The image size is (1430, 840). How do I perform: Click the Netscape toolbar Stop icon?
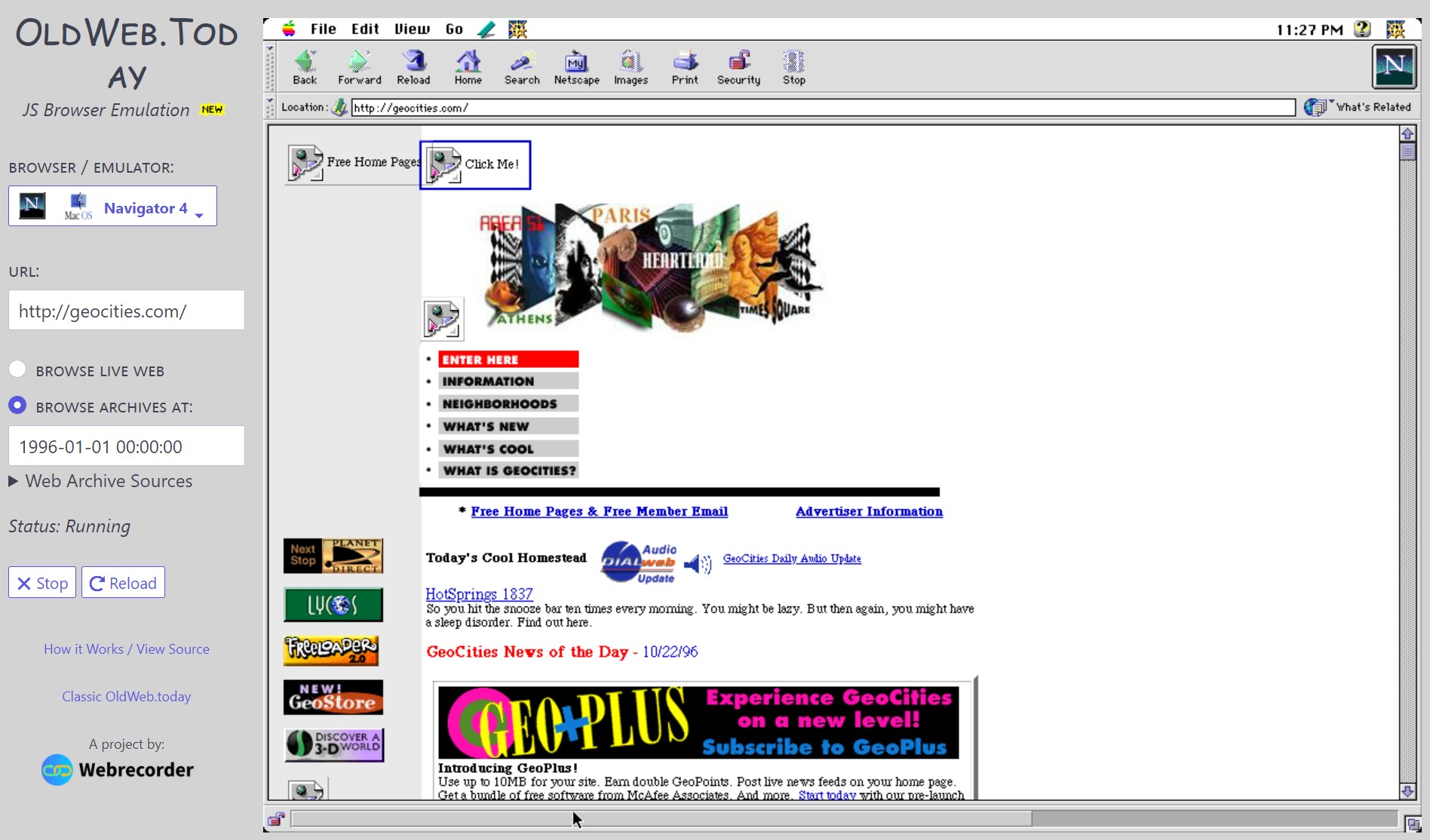[x=793, y=68]
